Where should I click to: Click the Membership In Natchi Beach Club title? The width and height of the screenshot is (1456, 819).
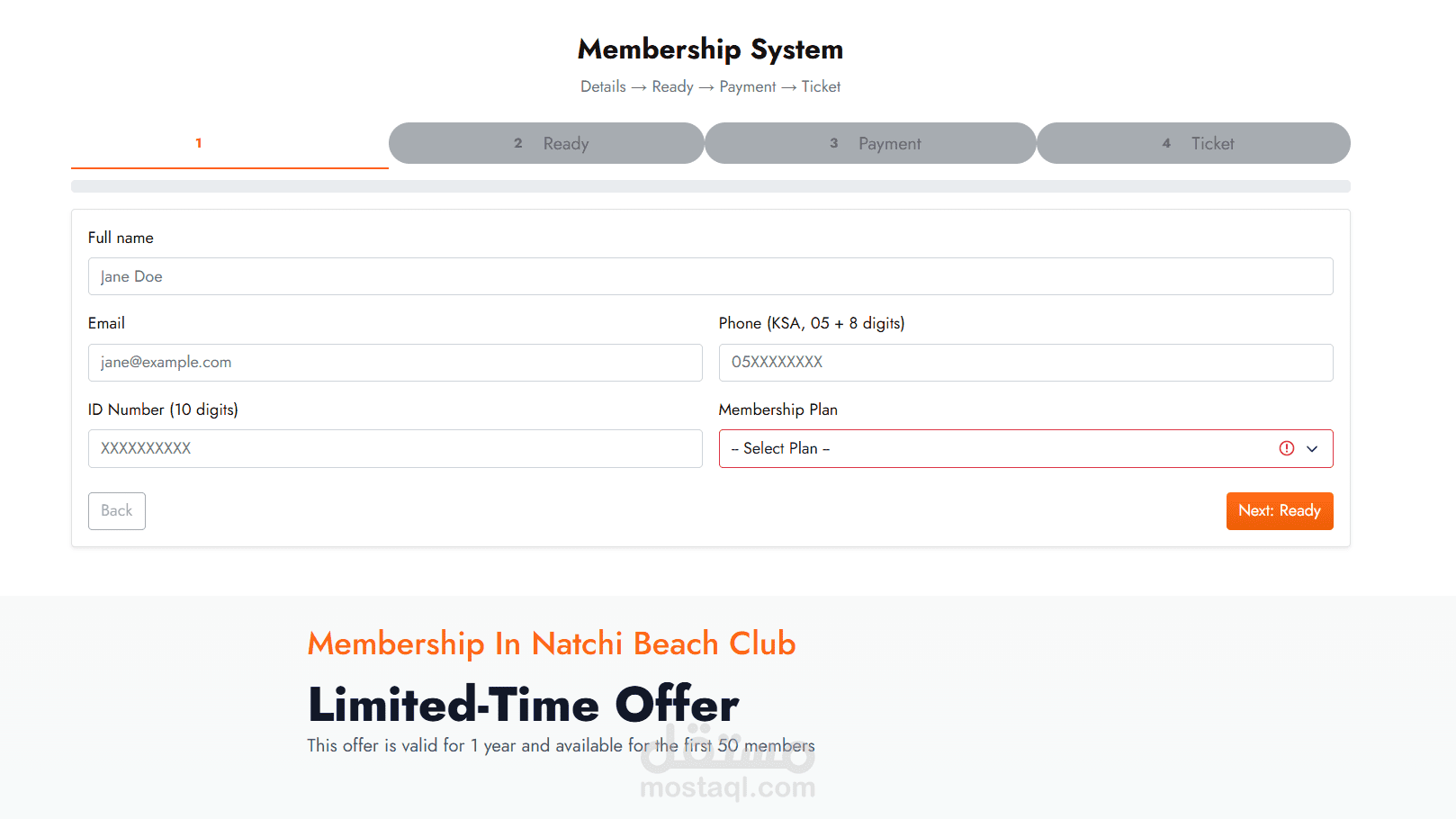tap(551, 643)
